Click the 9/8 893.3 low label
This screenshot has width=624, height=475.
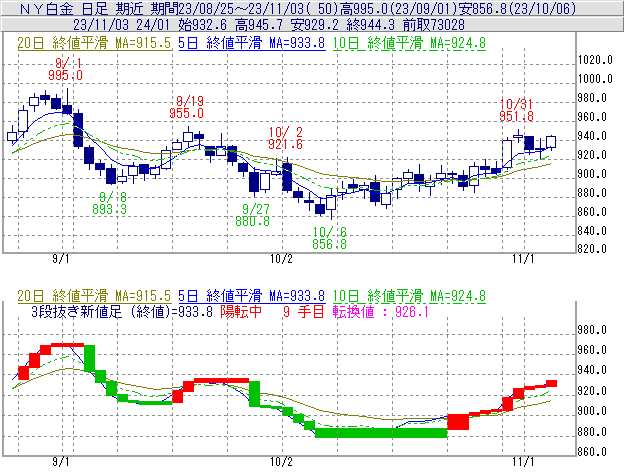click(x=109, y=203)
